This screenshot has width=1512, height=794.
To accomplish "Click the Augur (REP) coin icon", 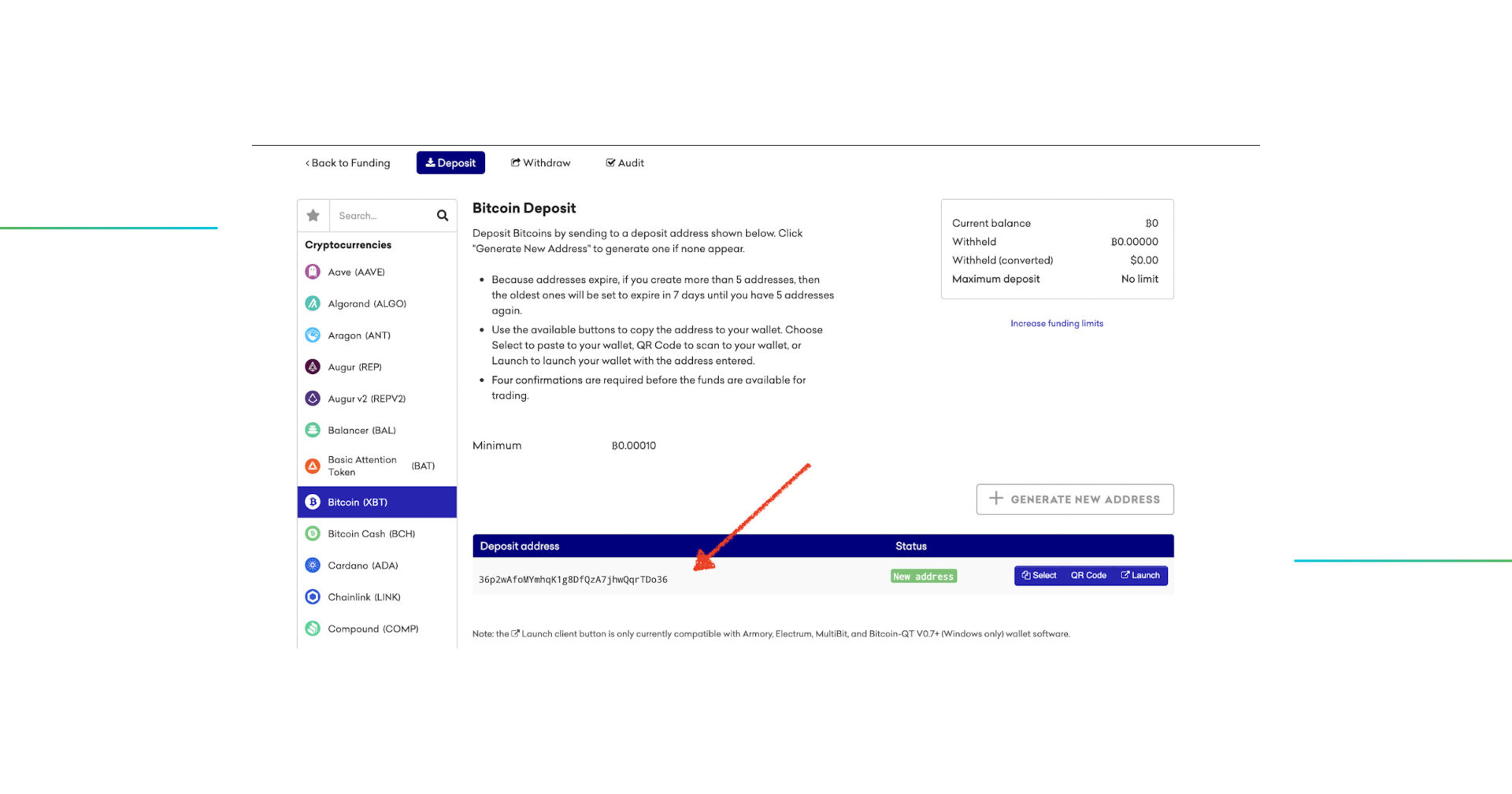I will [x=313, y=366].
